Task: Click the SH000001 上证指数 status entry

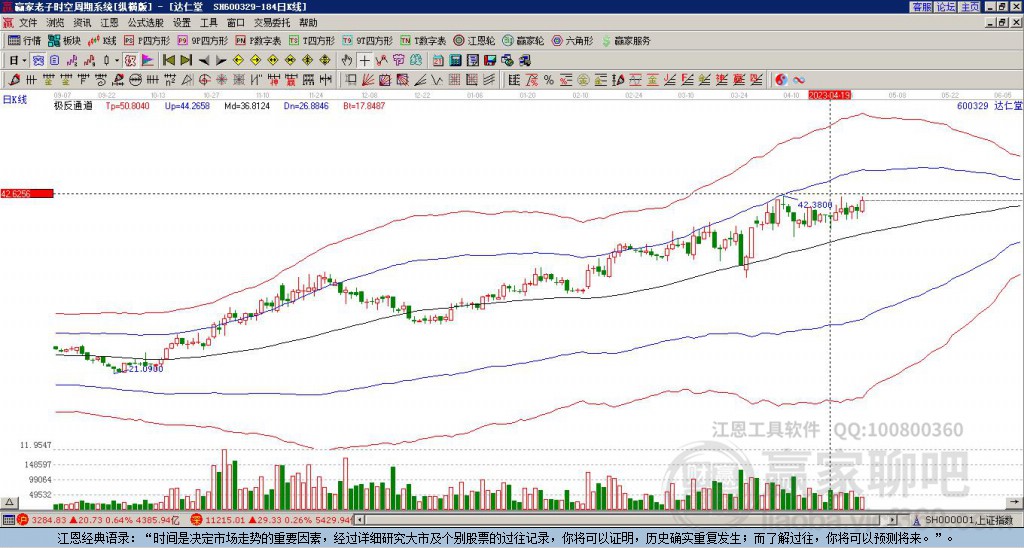Action: click(968, 520)
